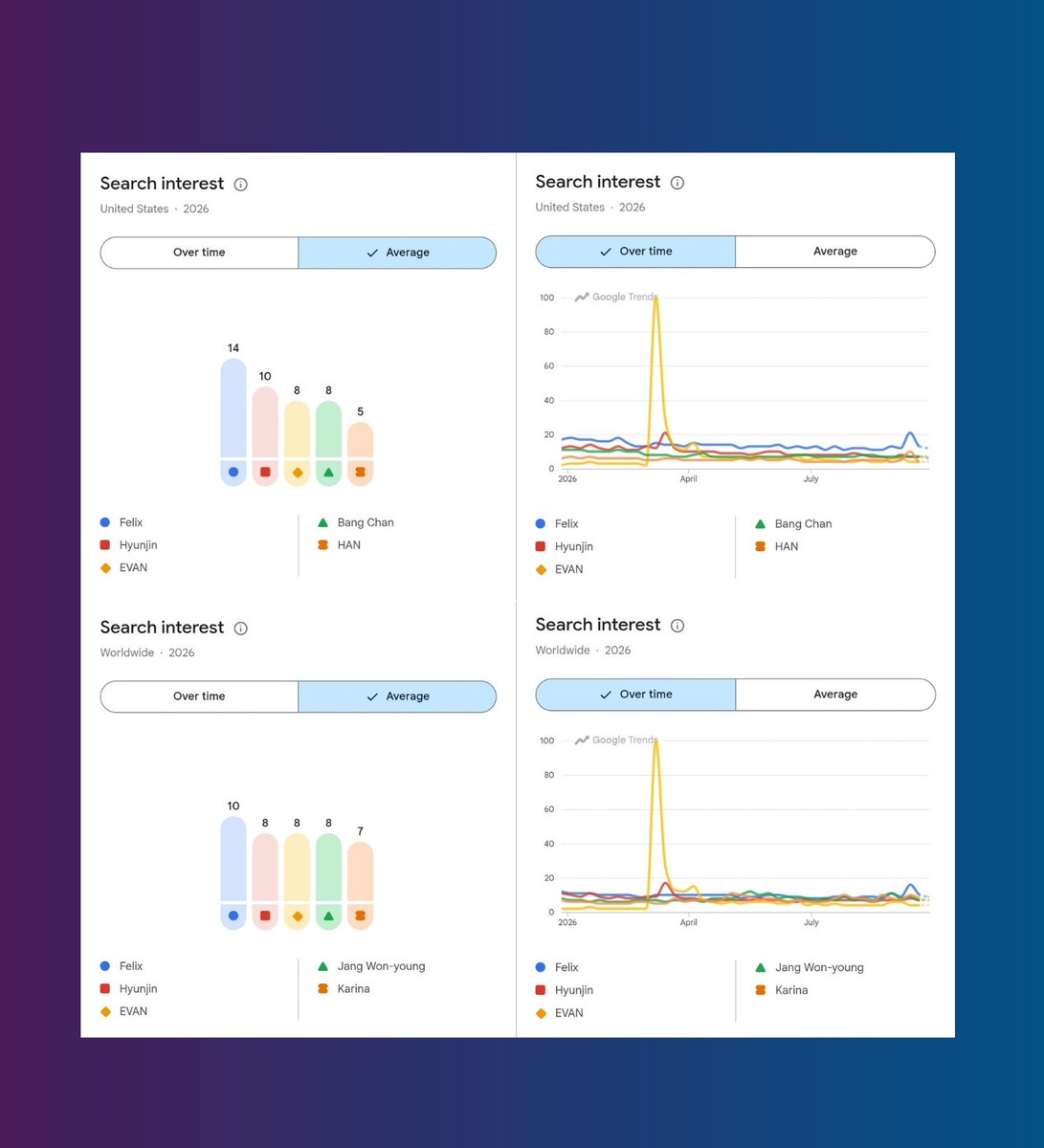Click the orange icon next to HAN in top-right legend
Screen dimensions: 1044x1148
tap(760, 546)
